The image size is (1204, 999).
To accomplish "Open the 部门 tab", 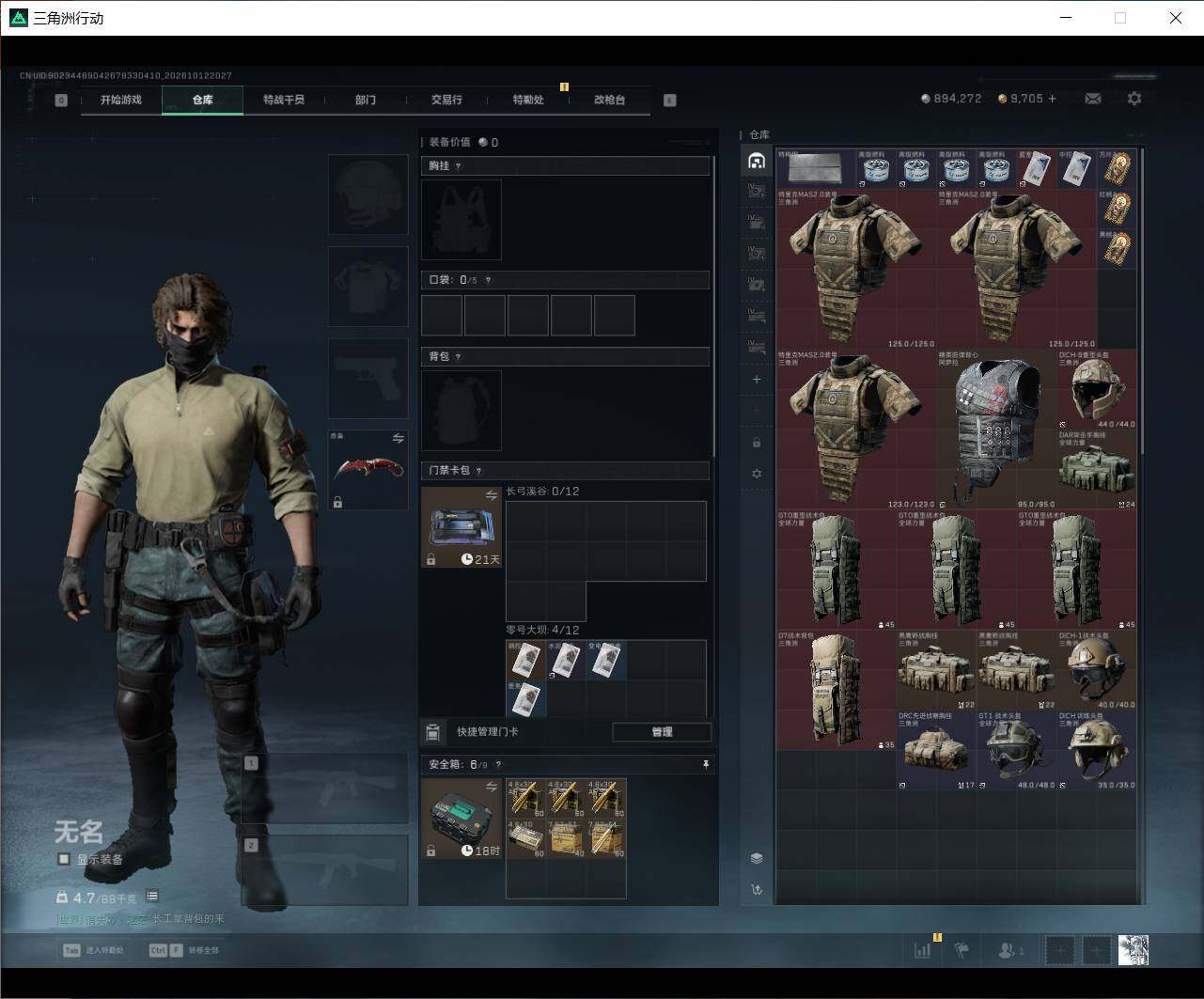I will pos(366,100).
